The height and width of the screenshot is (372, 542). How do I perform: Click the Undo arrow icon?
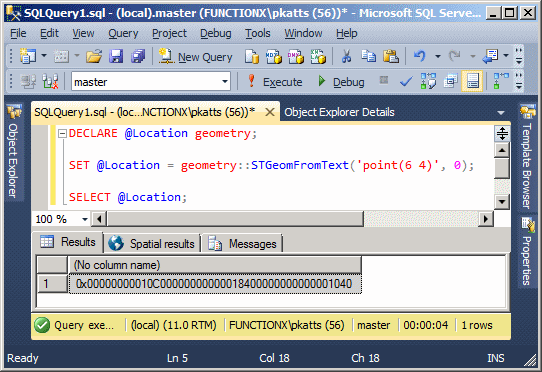[420, 56]
